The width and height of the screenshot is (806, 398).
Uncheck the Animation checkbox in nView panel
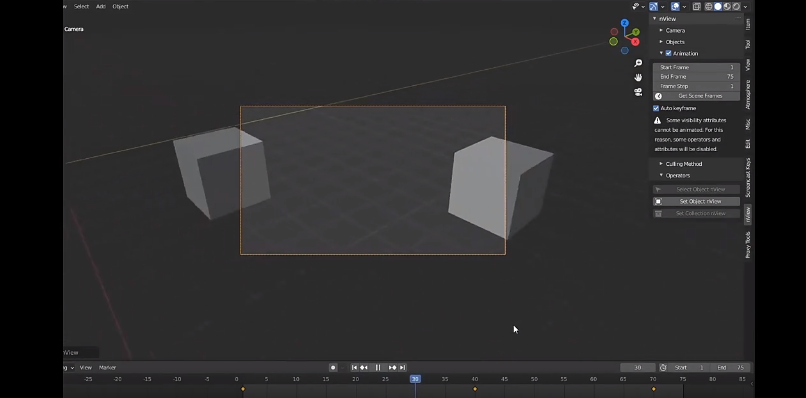click(x=668, y=53)
